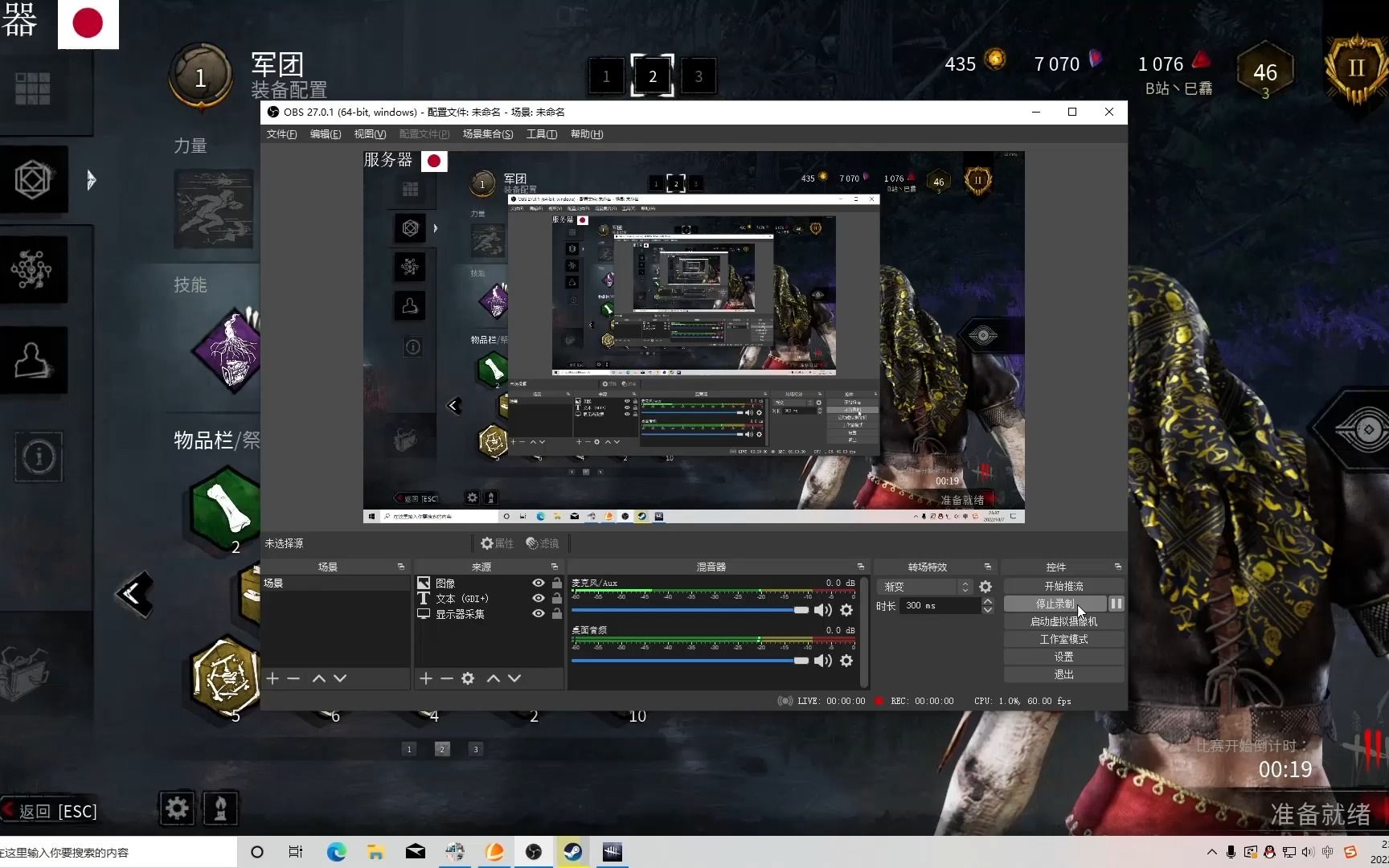Open the 工具(T) menu
Image resolution: width=1389 pixels, height=868 pixels.
(x=542, y=134)
